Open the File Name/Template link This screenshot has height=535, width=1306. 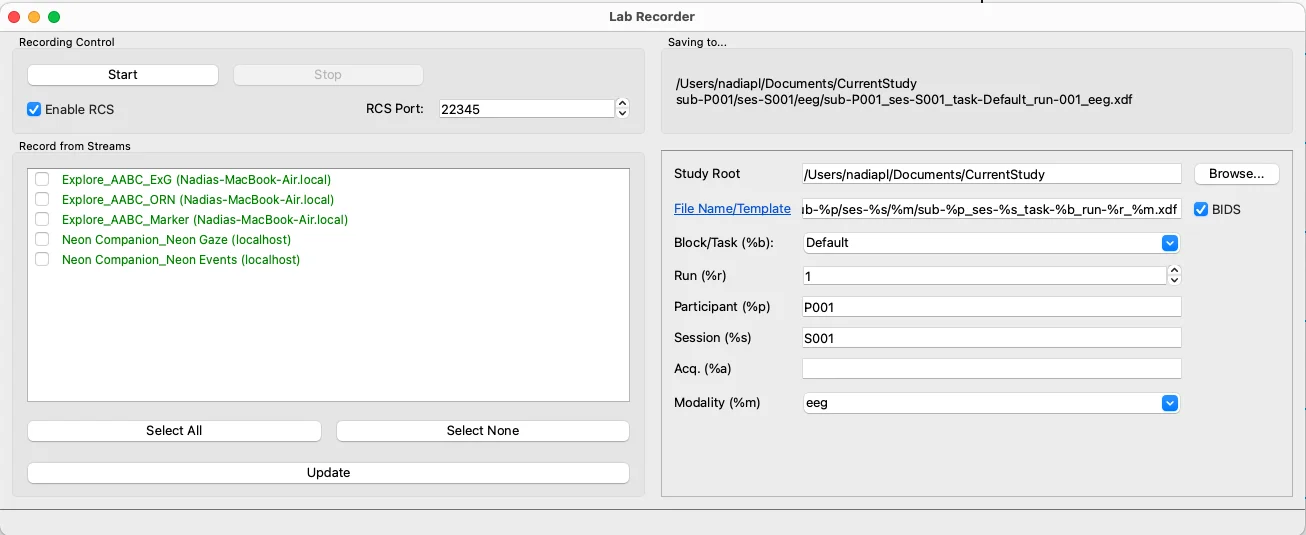tap(732, 209)
